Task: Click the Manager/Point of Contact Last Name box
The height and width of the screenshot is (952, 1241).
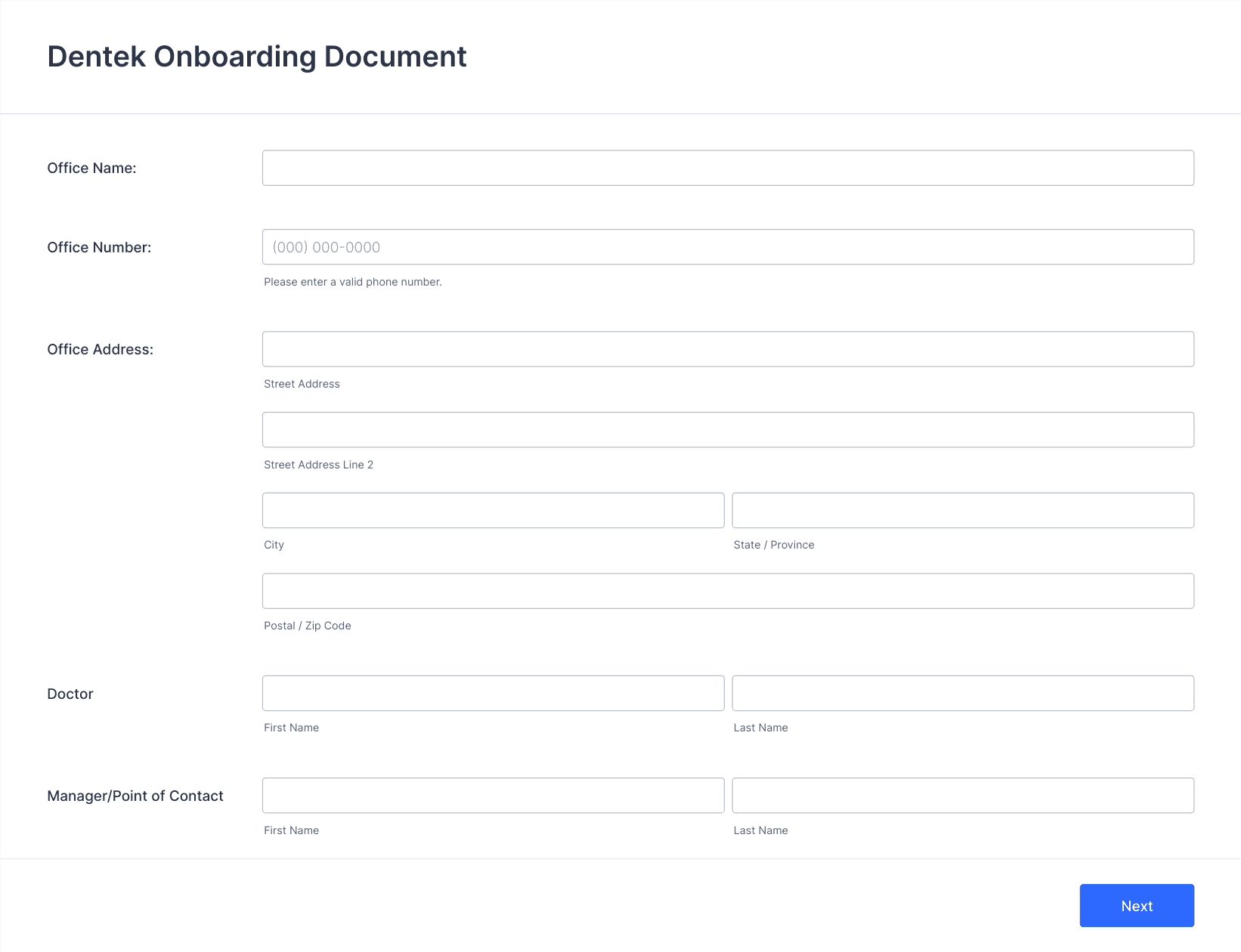Action: click(963, 796)
